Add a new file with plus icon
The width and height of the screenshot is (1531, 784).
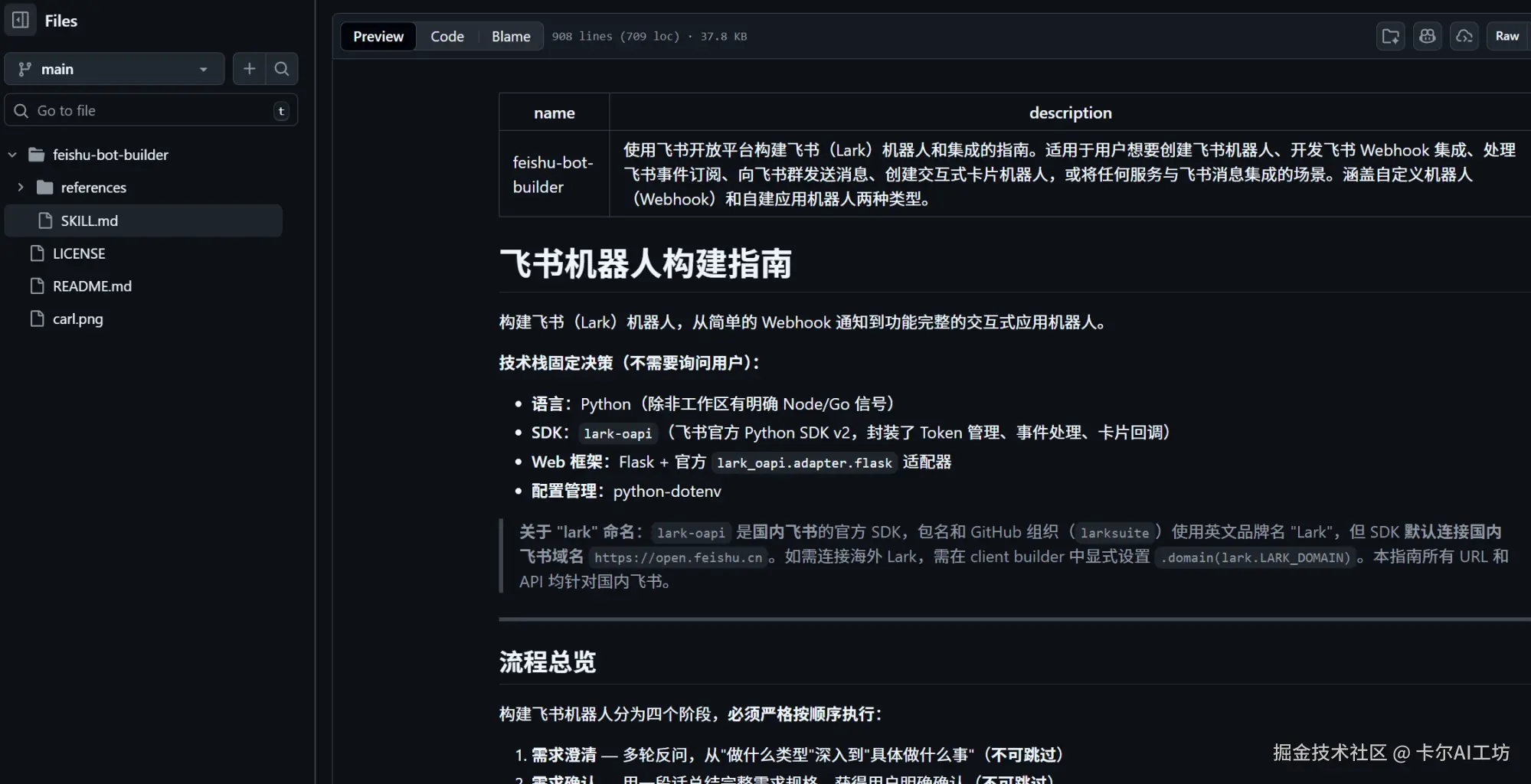click(249, 69)
